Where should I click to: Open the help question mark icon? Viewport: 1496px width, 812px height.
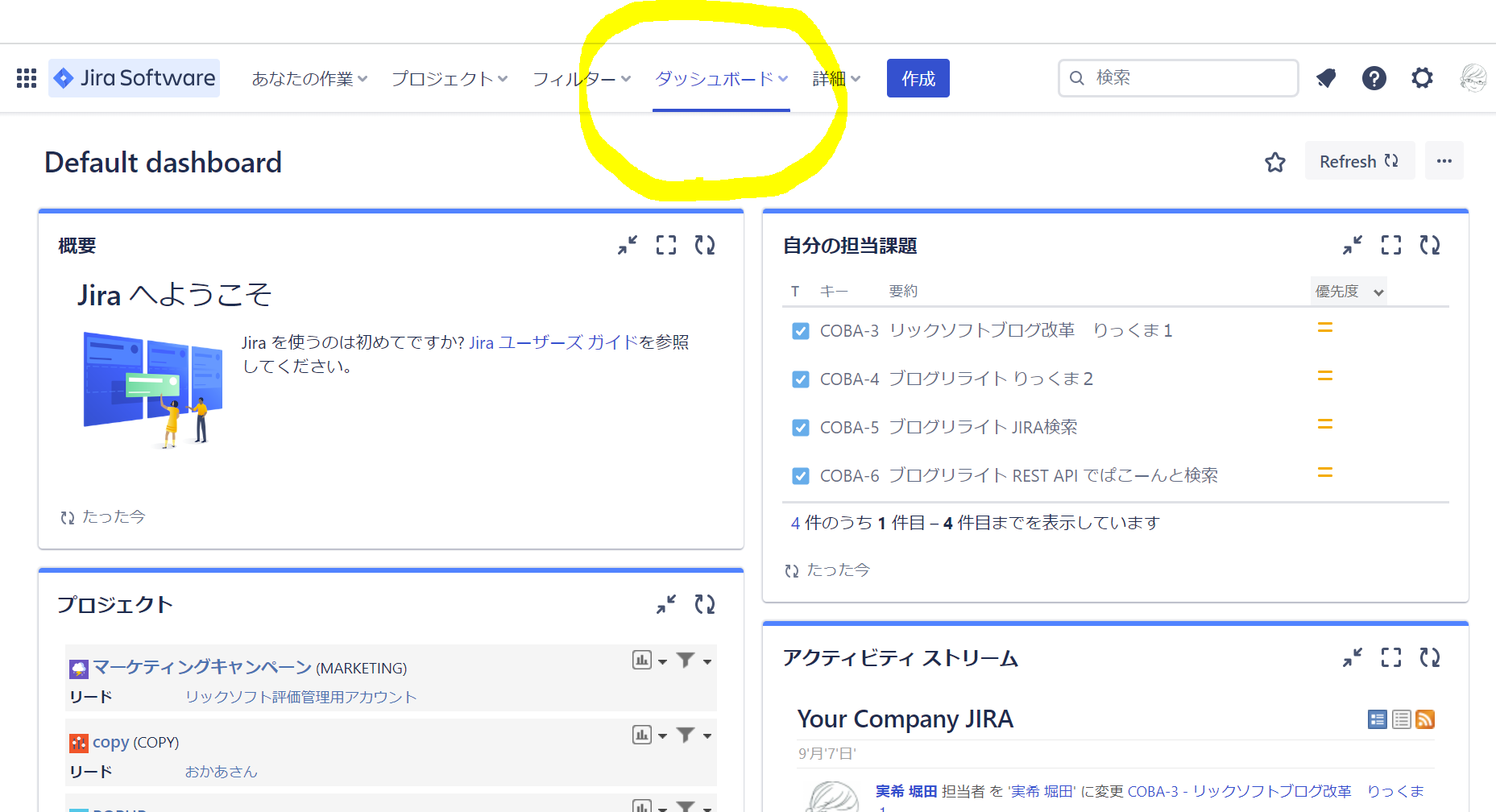(x=1374, y=78)
